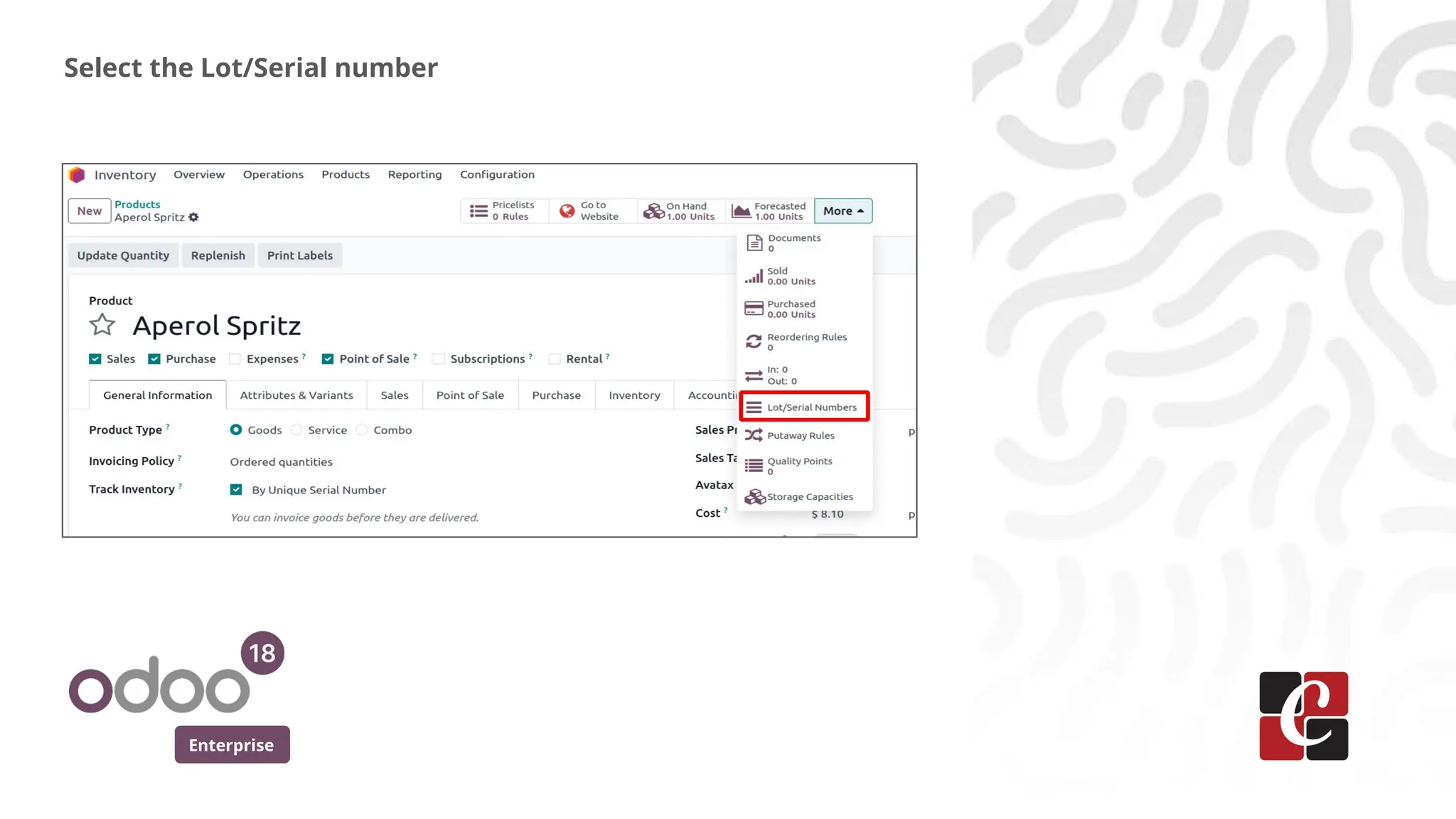Open Quality Points entry
The image size is (1456, 819).
click(x=804, y=466)
